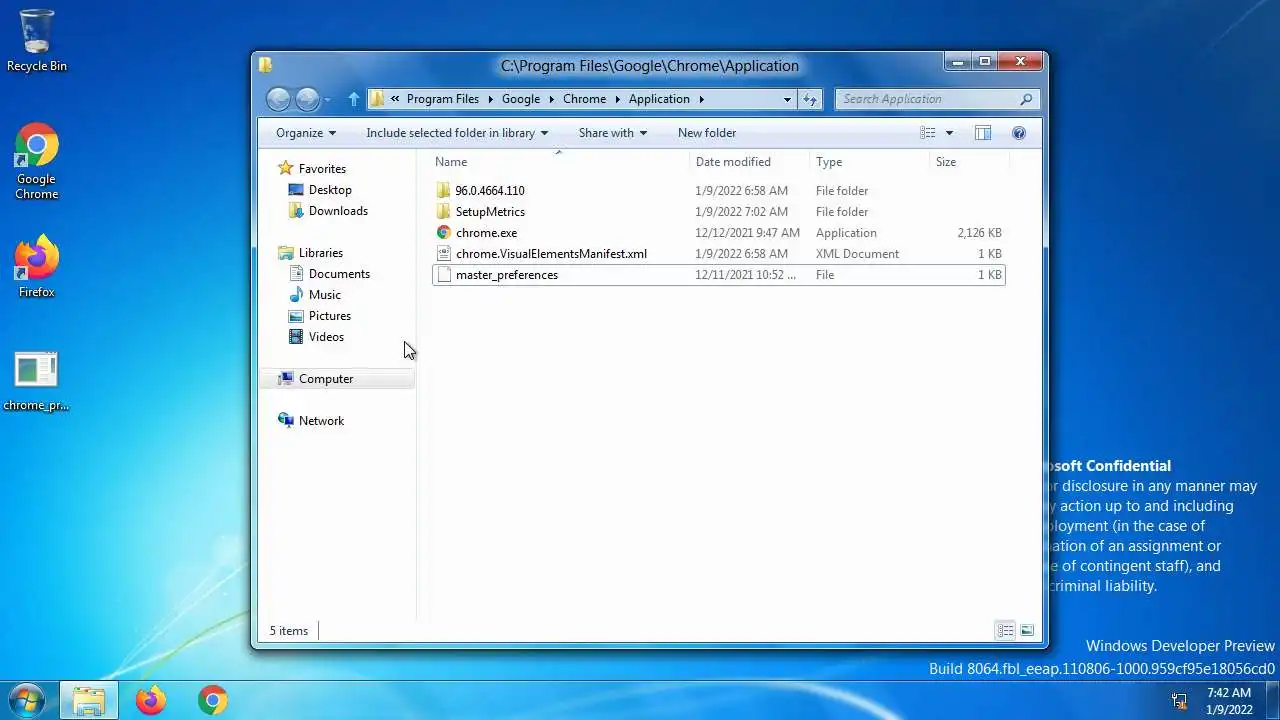Image resolution: width=1280 pixels, height=720 pixels.
Task: Click the Chrome breadcrumb segment
Action: click(584, 99)
